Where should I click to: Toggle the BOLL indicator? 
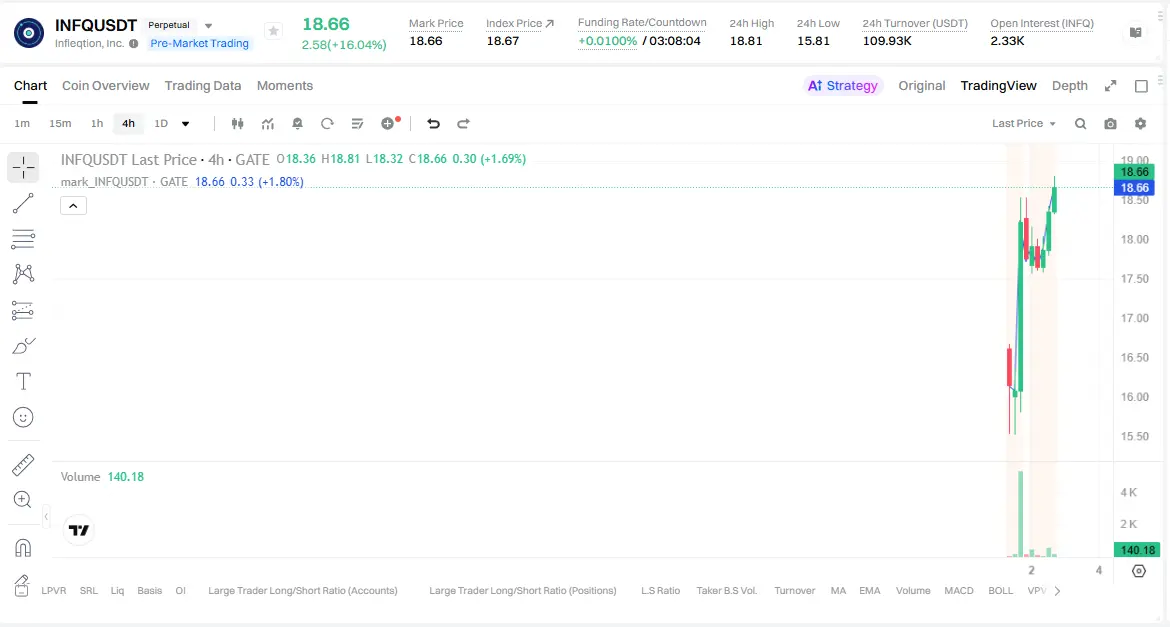click(1001, 590)
